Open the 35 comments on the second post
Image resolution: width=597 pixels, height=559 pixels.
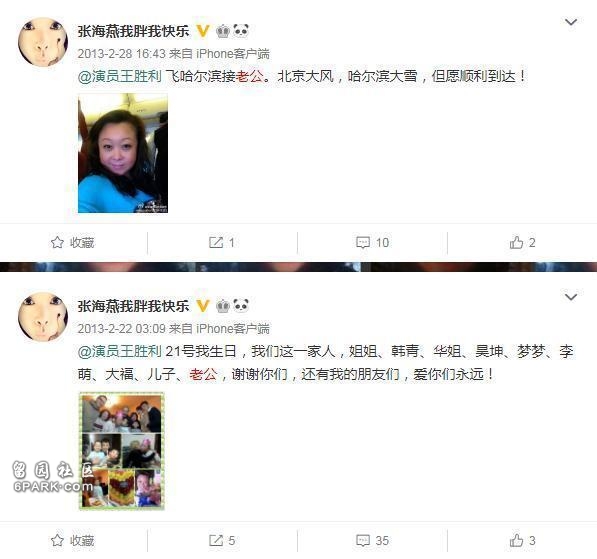coord(372,540)
